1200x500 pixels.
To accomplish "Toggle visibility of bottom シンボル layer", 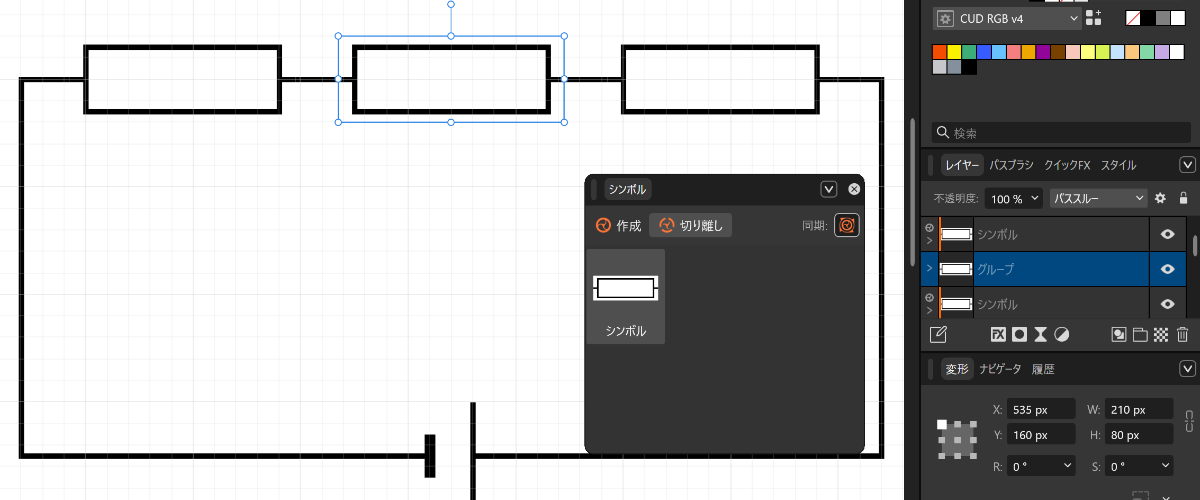I will [x=1167, y=304].
